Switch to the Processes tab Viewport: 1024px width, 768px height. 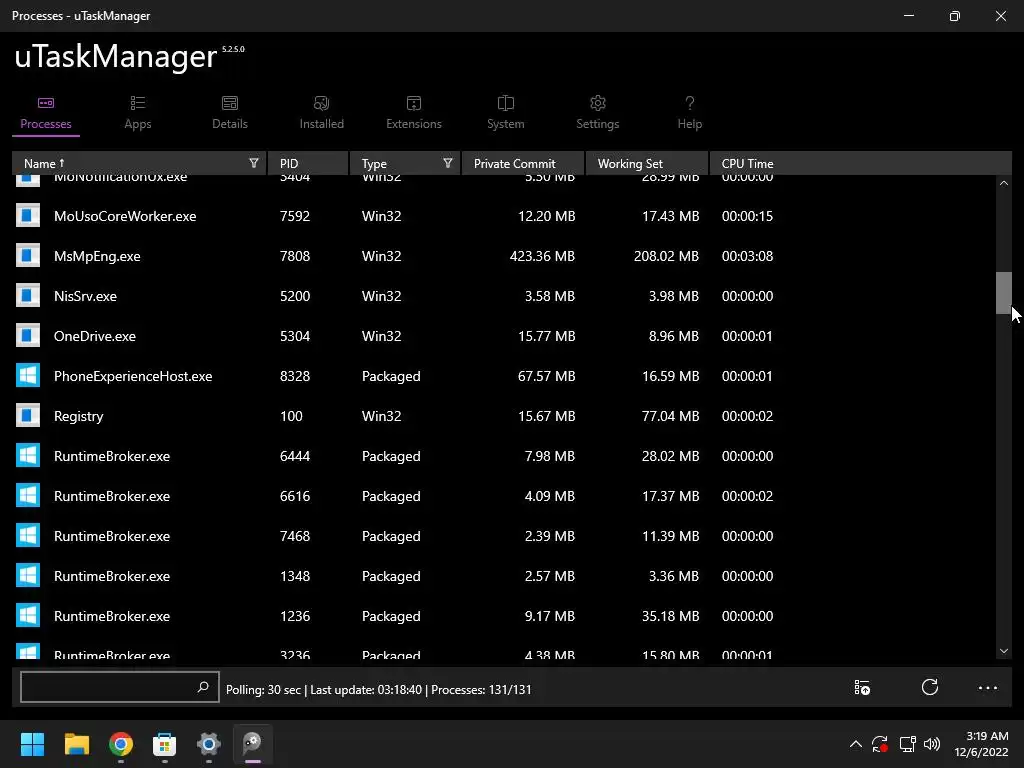pos(46,113)
